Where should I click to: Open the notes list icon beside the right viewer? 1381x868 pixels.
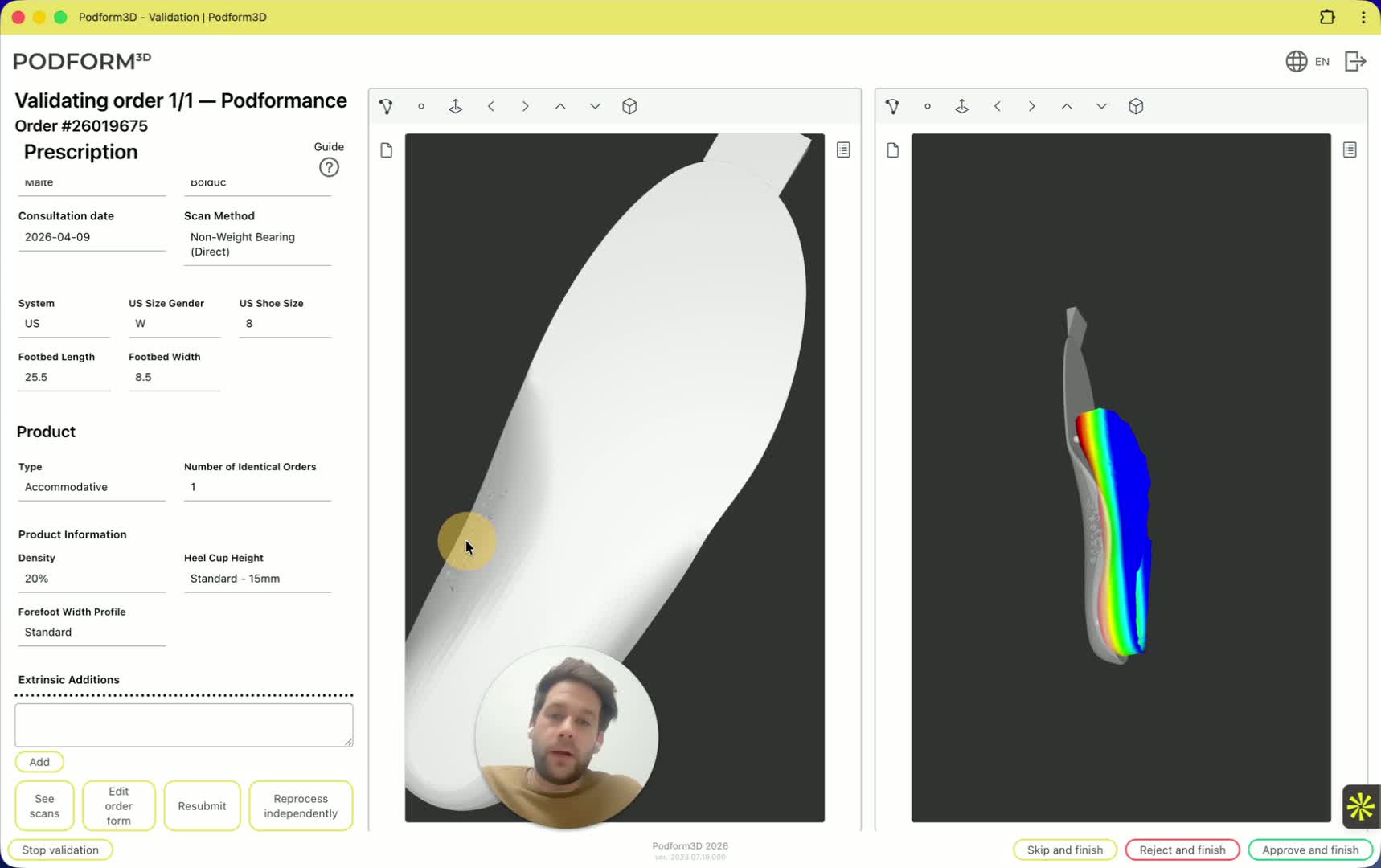(x=1350, y=149)
